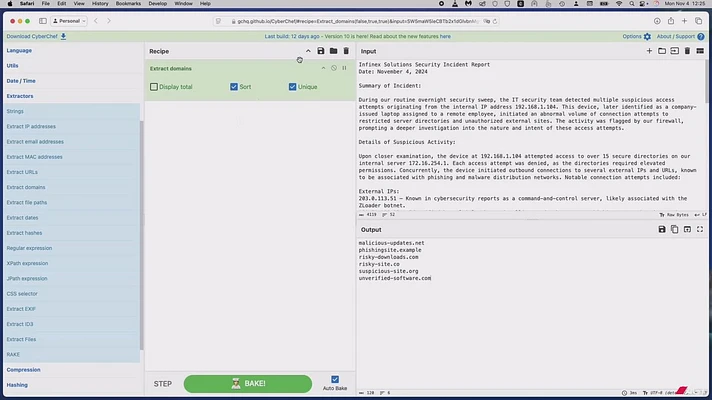Select Extract EXIF operation

[72, 309]
